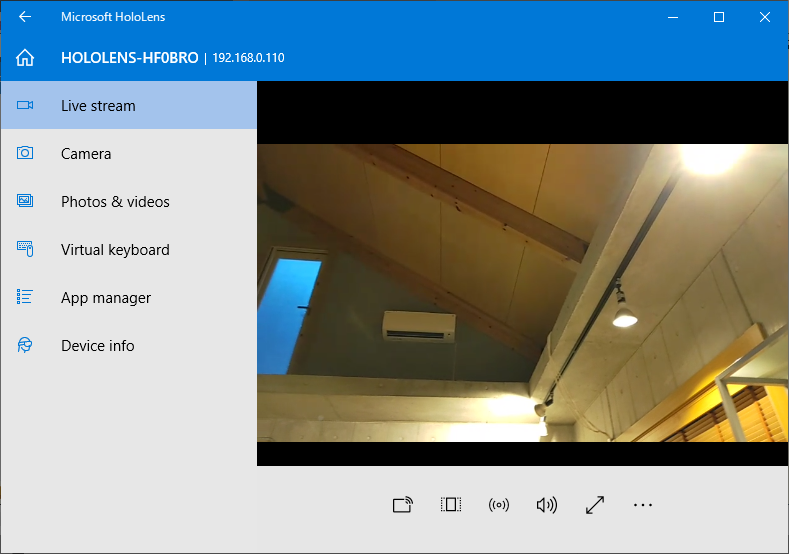
Task: Click the App manager list icon
Action: [x=25, y=298]
